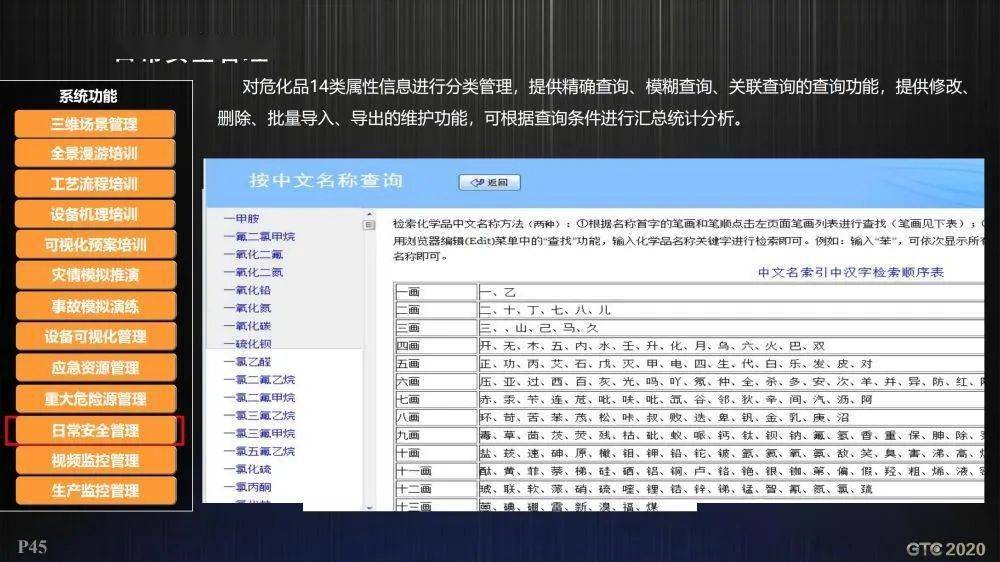Open 设备可视化管理 module
1000x562 pixels.
(95, 337)
